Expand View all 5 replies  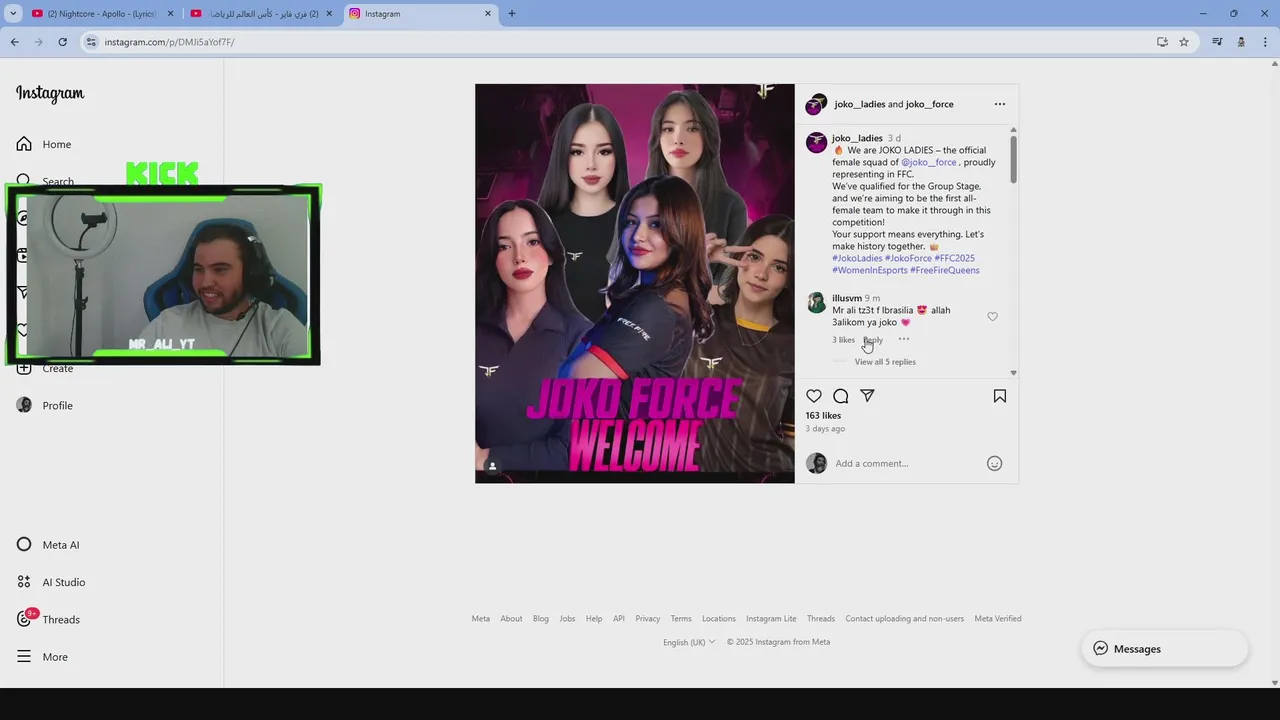[885, 362]
